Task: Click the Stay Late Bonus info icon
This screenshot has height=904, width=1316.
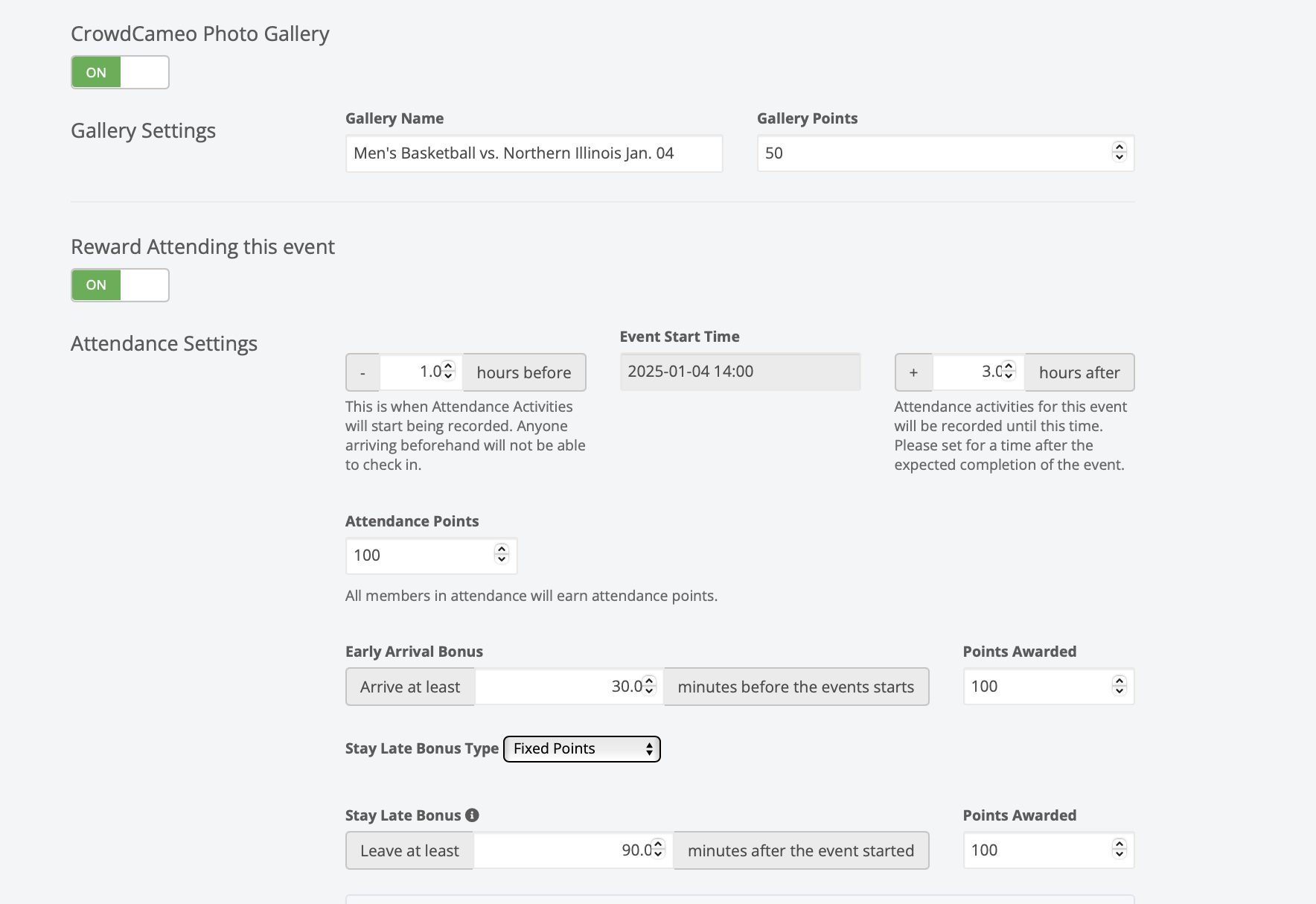Action: (x=472, y=815)
